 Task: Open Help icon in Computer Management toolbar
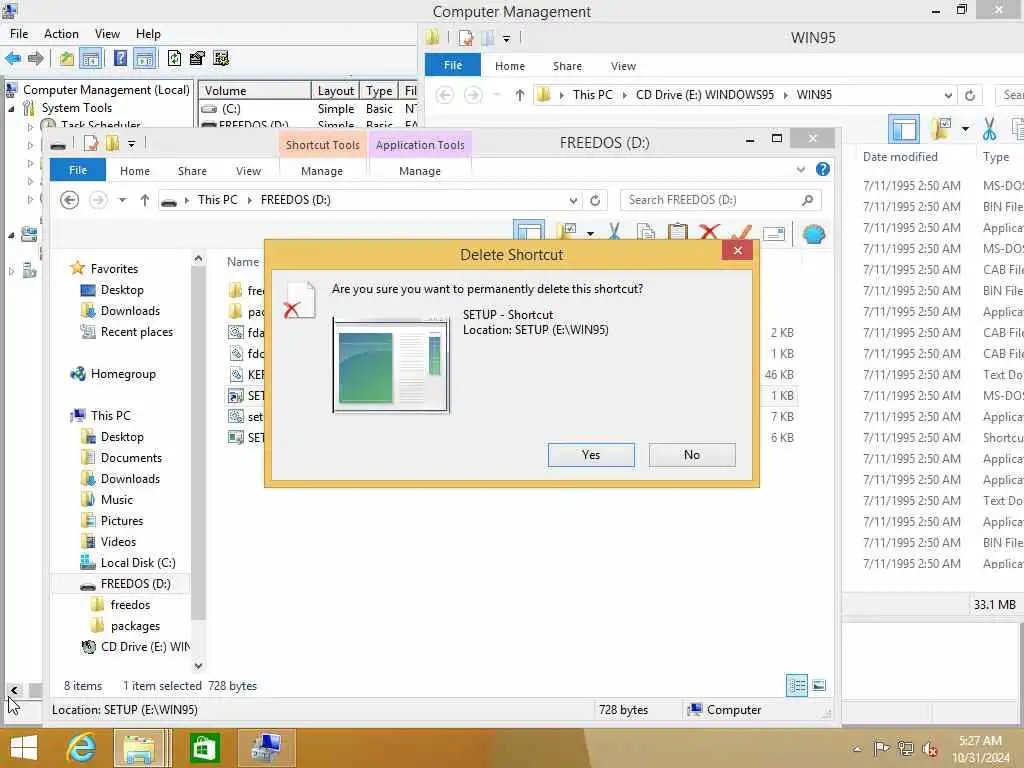pos(120,59)
